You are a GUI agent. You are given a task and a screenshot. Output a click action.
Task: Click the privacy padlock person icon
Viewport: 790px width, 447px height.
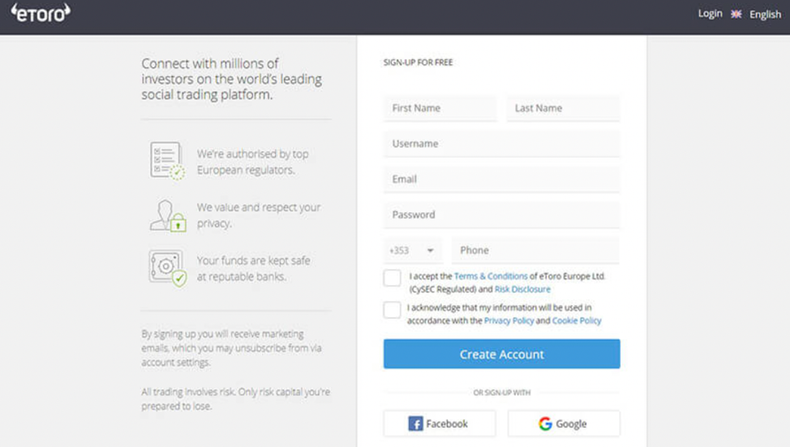pyautogui.click(x=166, y=214)
